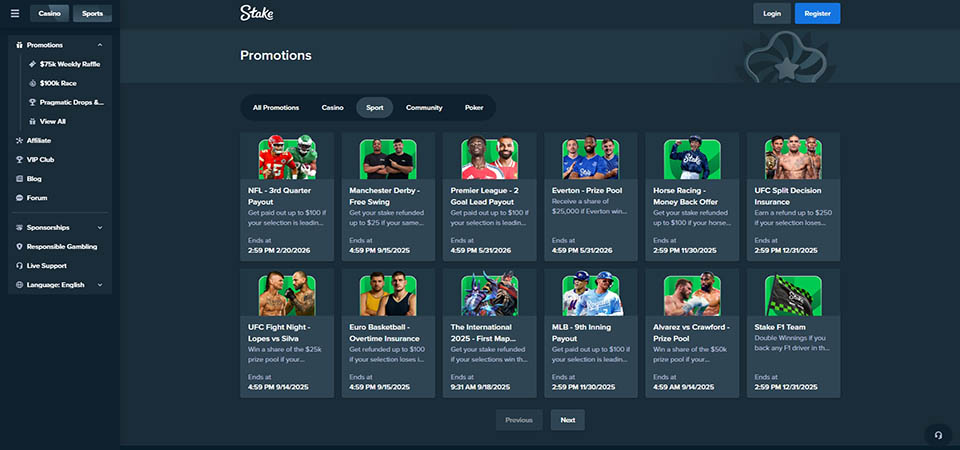Click the Promotions gift icon in sidebar

pyautogui.click(x=20, y=45)
